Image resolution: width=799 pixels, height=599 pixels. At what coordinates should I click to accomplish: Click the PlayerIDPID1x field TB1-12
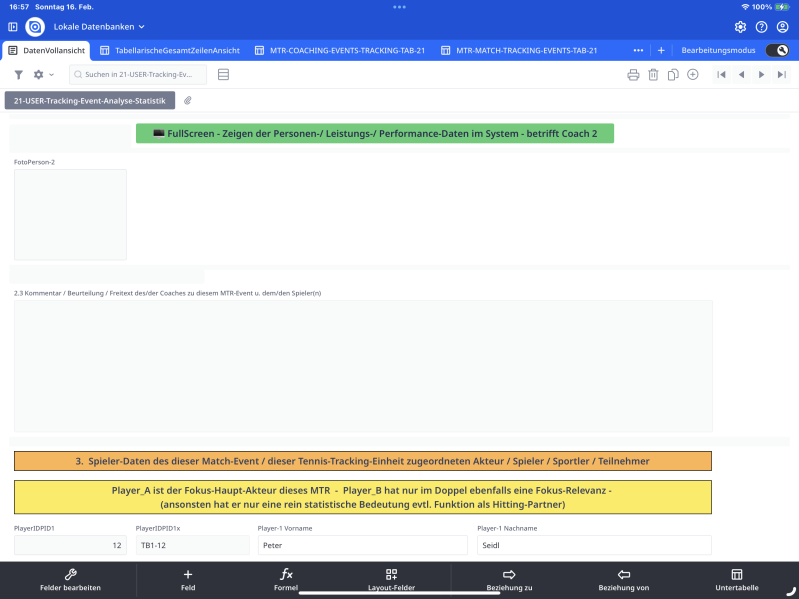coord(193,545)
